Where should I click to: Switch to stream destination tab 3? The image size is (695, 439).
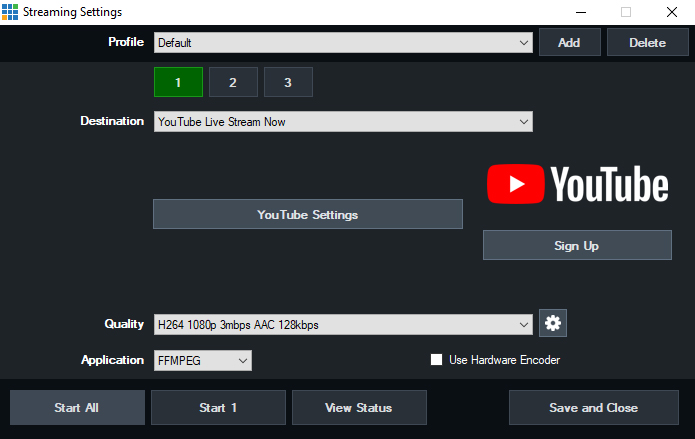288,82
